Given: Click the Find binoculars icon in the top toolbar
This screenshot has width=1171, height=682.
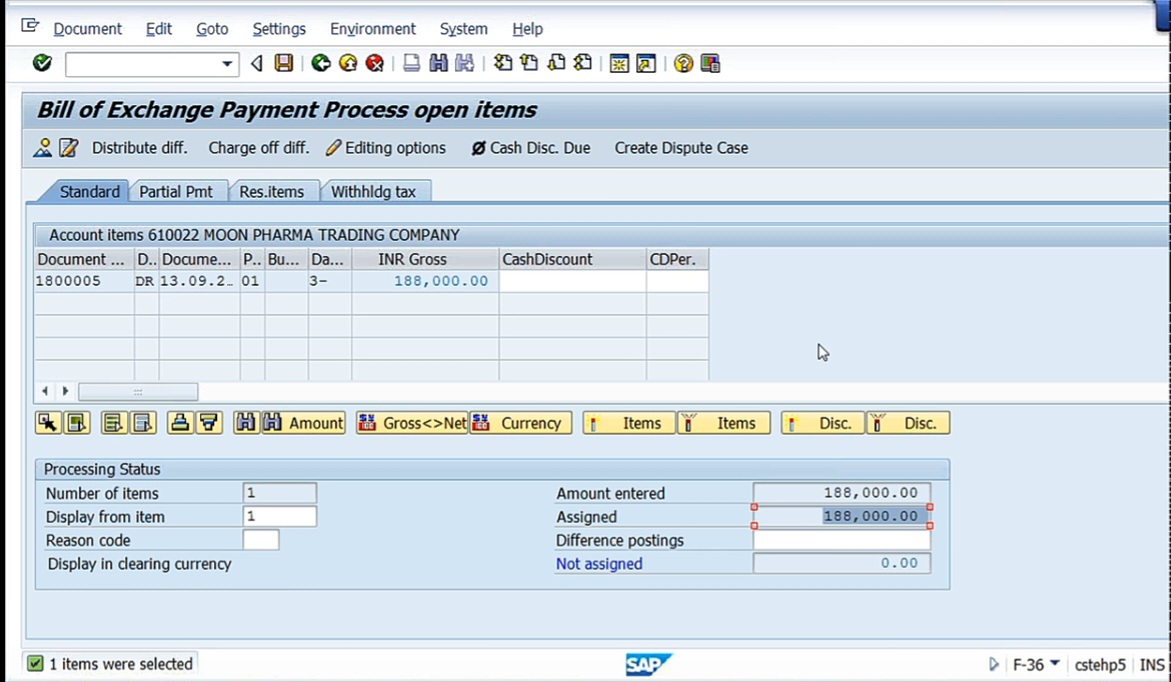Looking at the screenshot, I should click(438, 63).
